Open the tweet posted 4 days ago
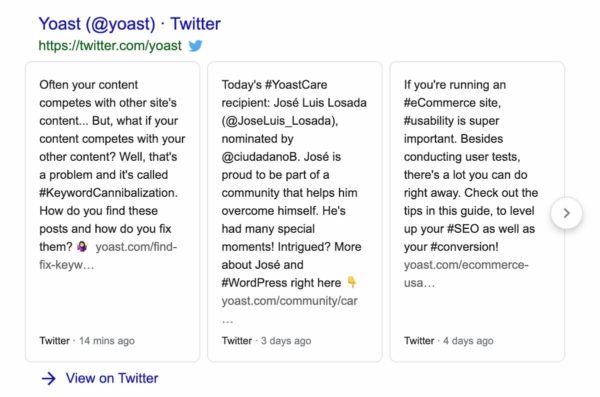 click(x=477, y=211)
